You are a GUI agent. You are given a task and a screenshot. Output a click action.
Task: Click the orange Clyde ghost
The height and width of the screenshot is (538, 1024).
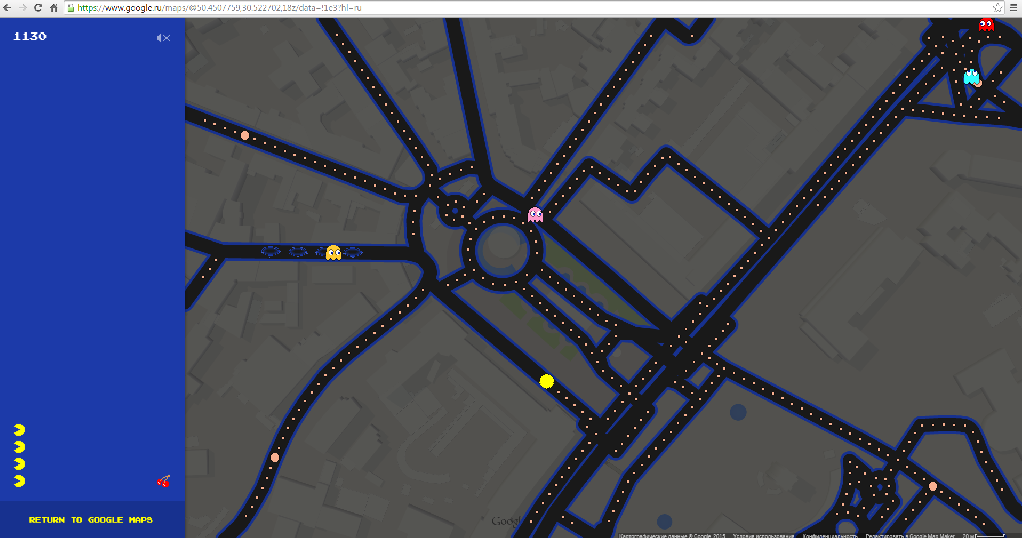click(x=334, y=252)
